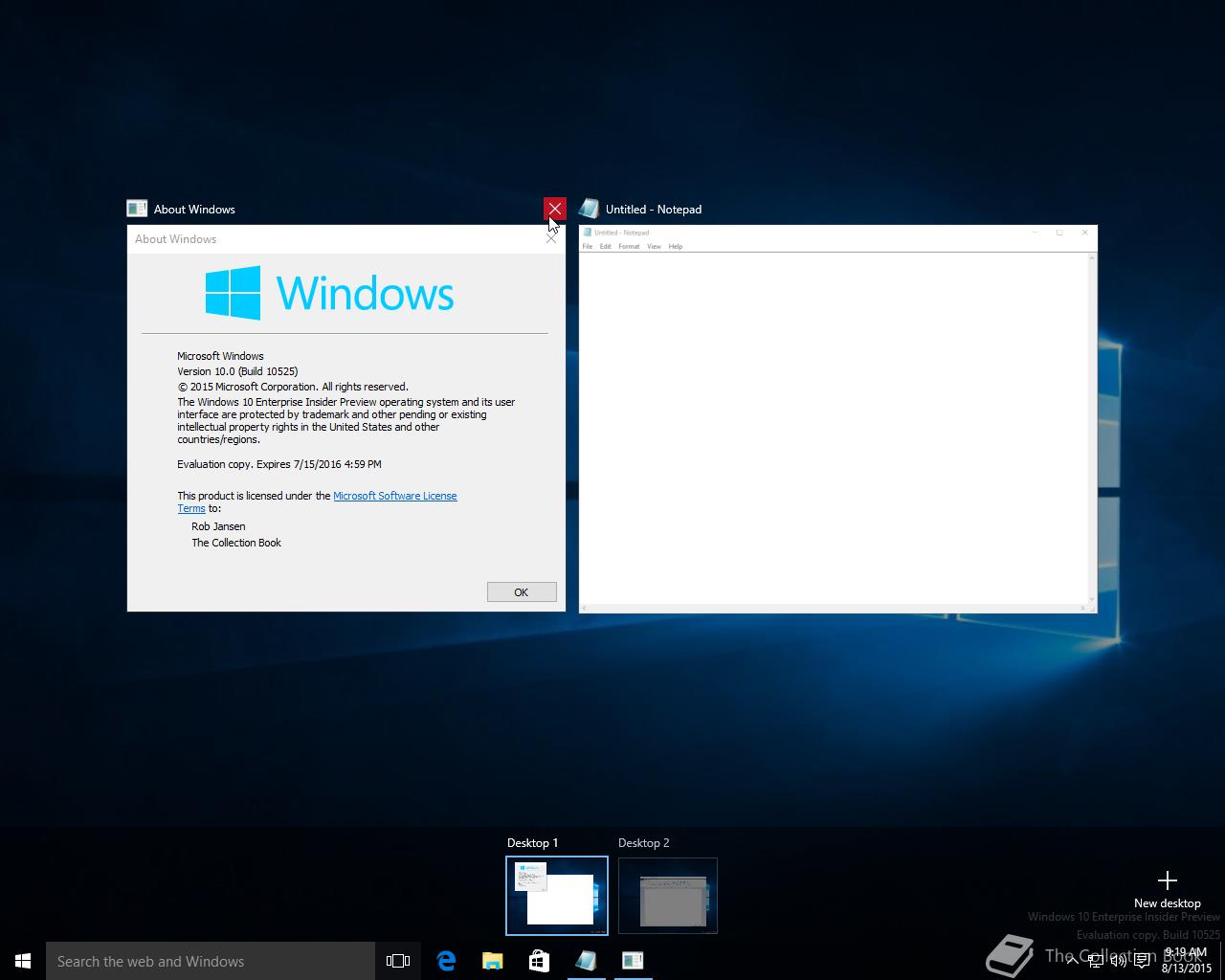The width and height of the screenshot is (1225, 980).
Task: Toggle the Task View taskbar button
Action: (398, 961)
